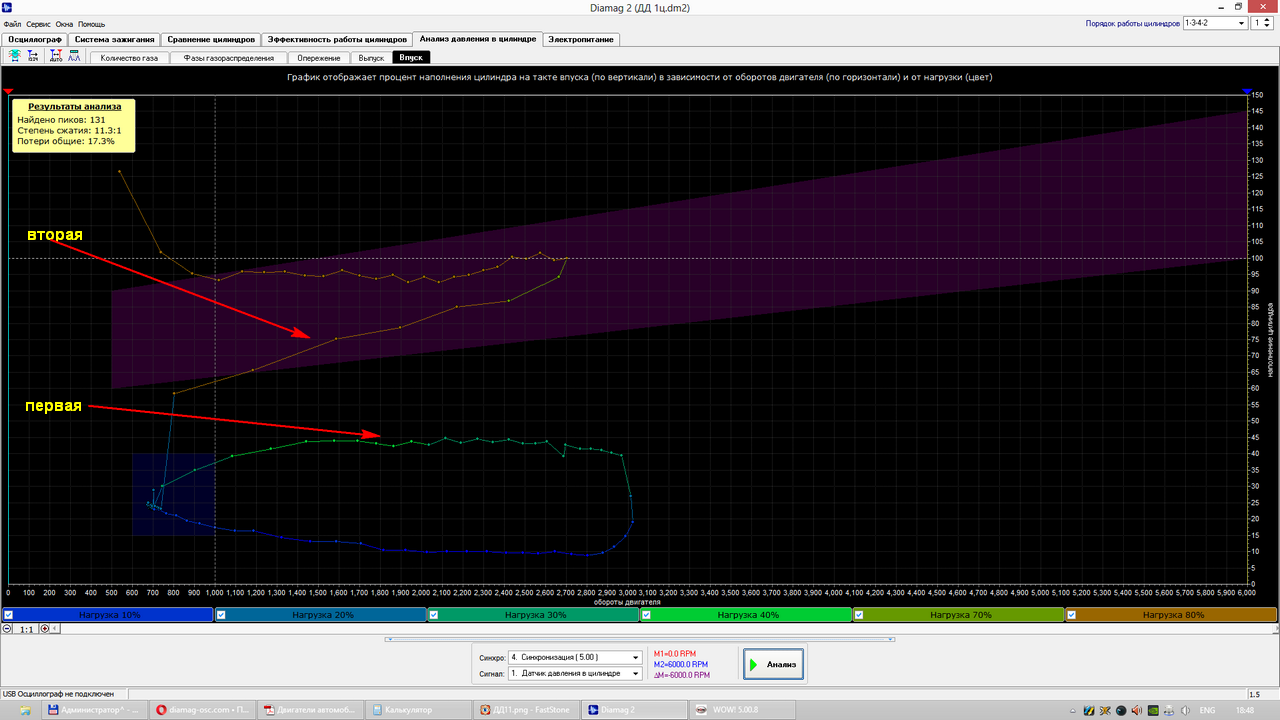Click the ENG language indicator in tray

[x=1207, y=710]
